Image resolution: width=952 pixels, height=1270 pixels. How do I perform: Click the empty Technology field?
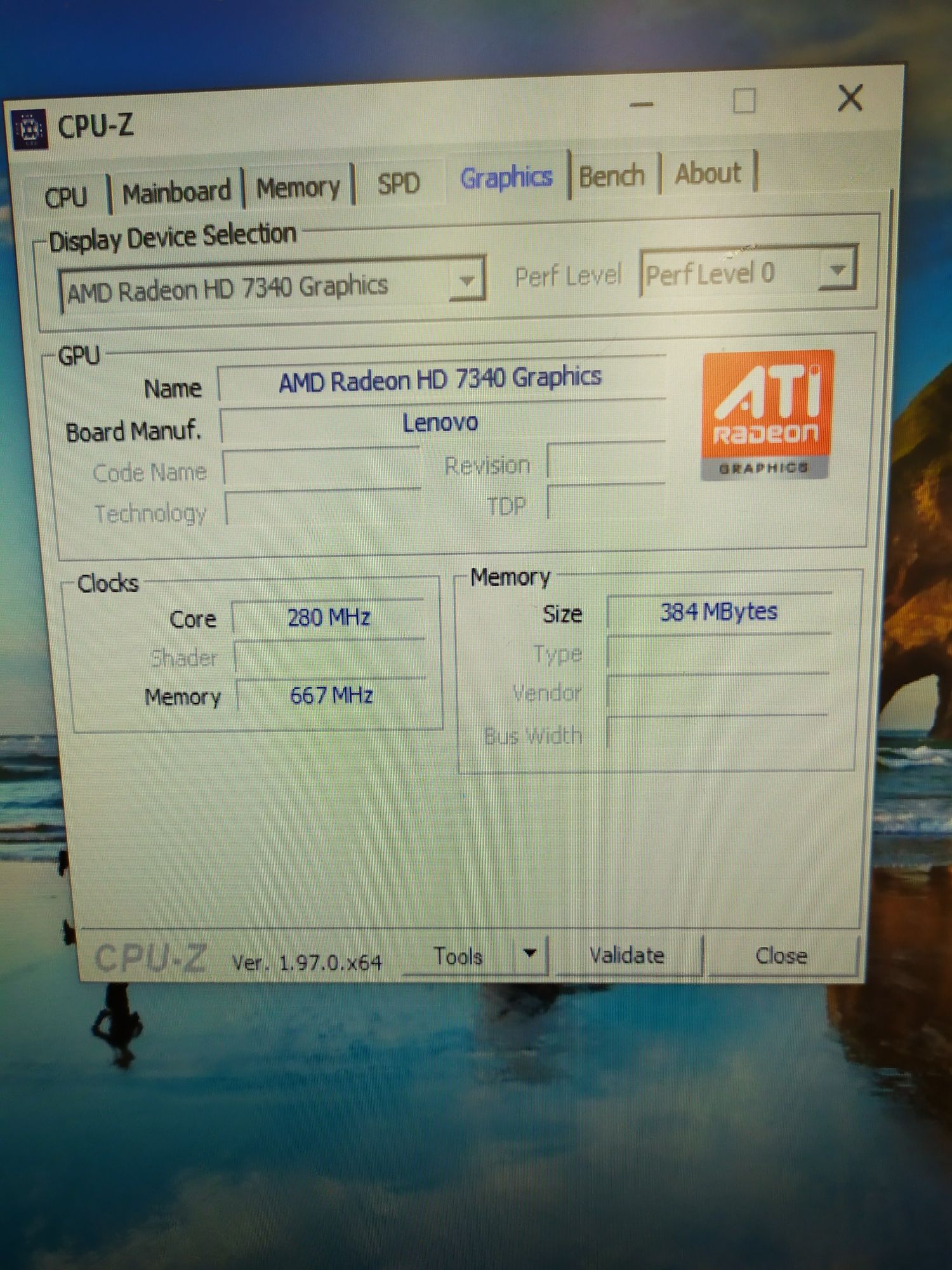323,508
